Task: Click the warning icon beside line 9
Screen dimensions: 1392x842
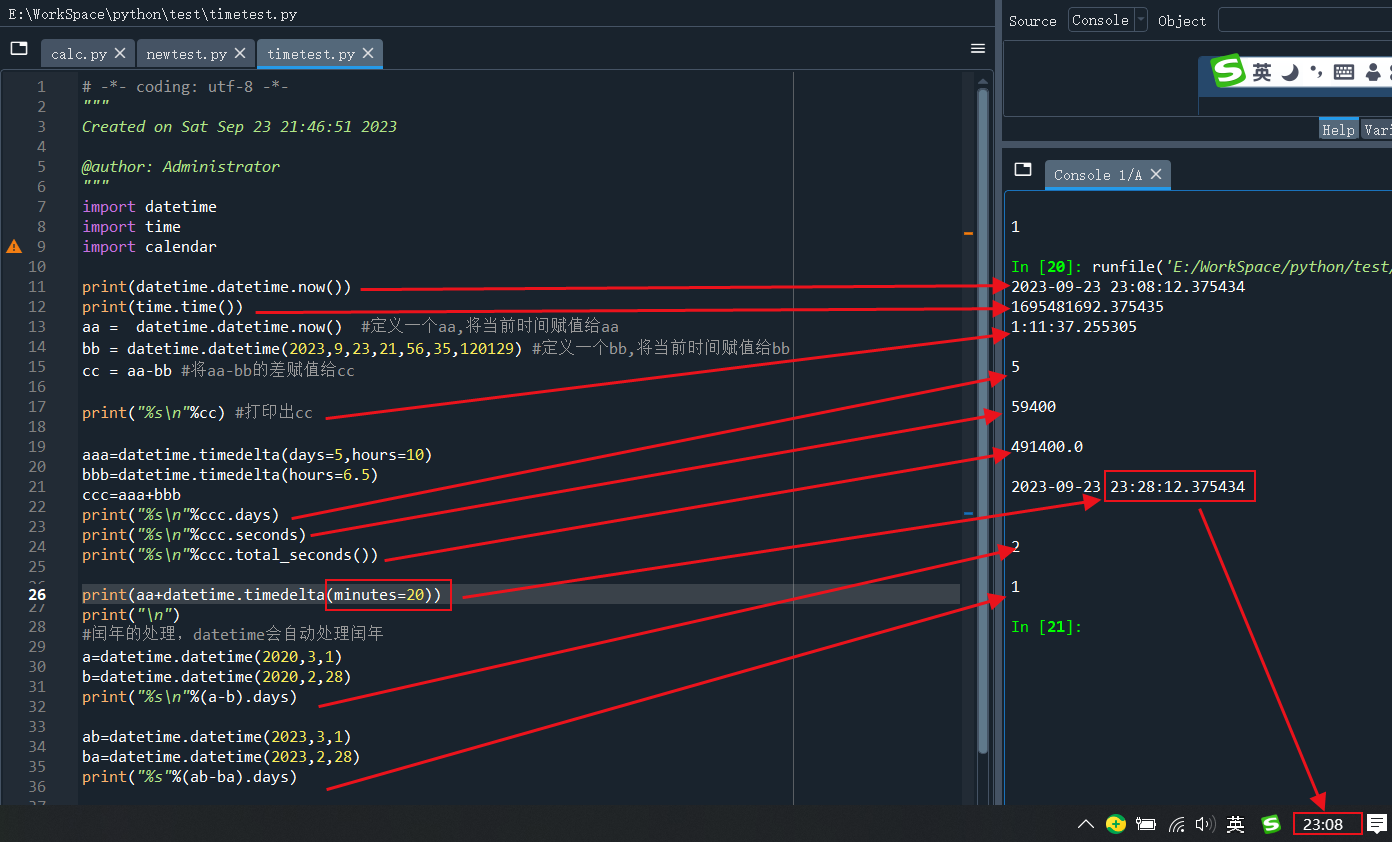Action: point(14,246)
